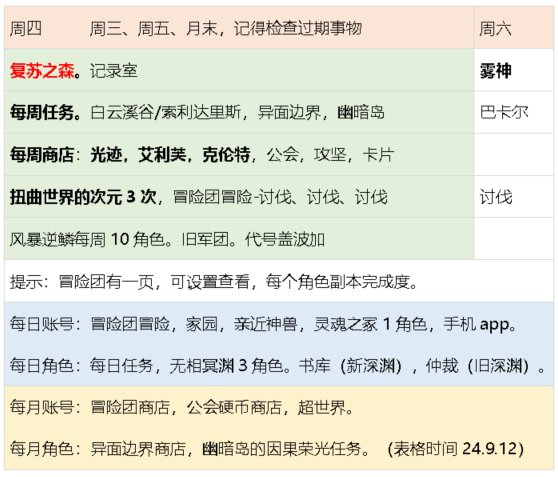Screen dimensions: 558x477
Task: Click the bold shop name "艾利芙"
Action: pos(162,155)
